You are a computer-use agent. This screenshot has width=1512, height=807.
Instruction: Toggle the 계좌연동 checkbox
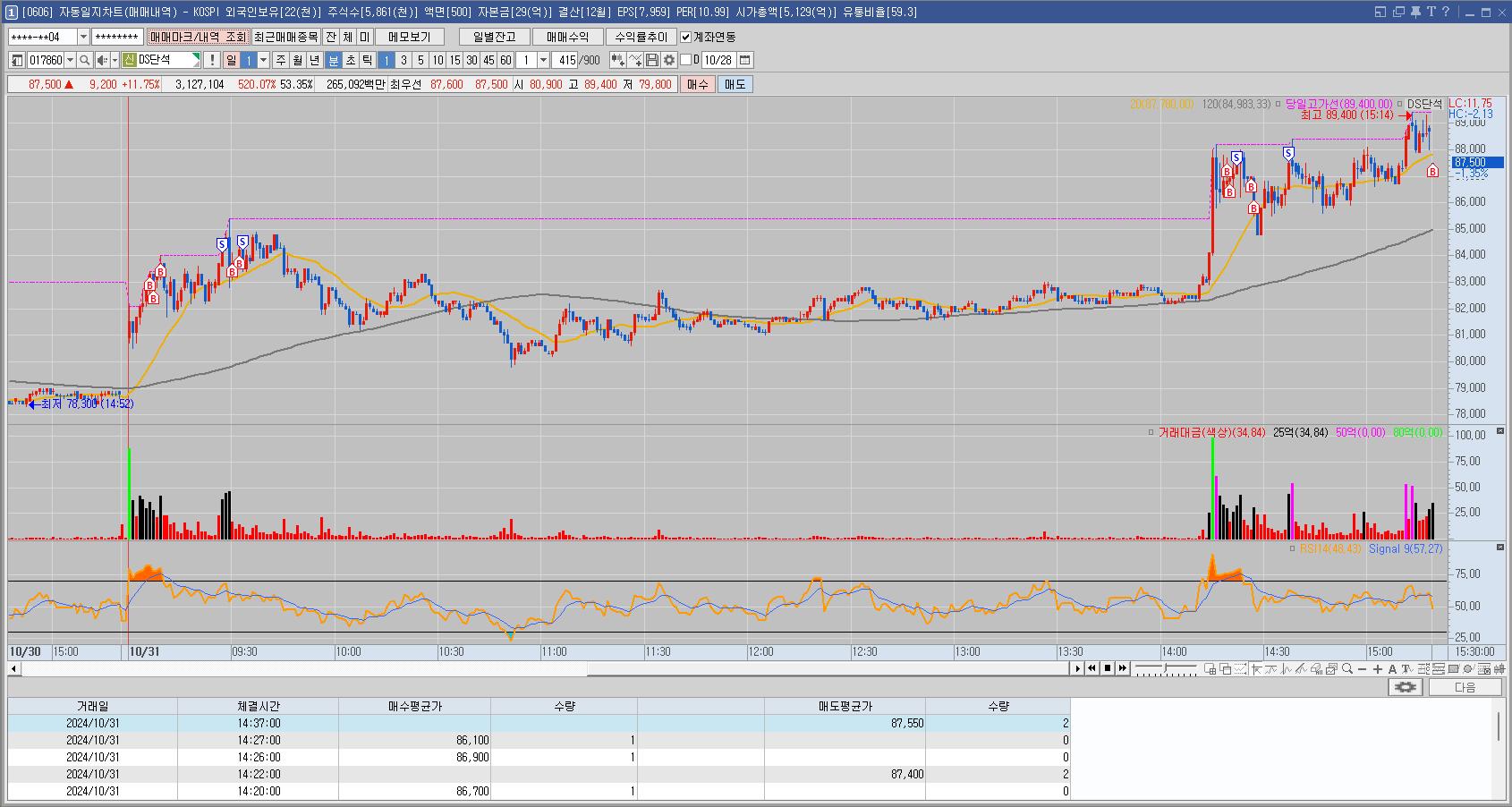point(685,37)
